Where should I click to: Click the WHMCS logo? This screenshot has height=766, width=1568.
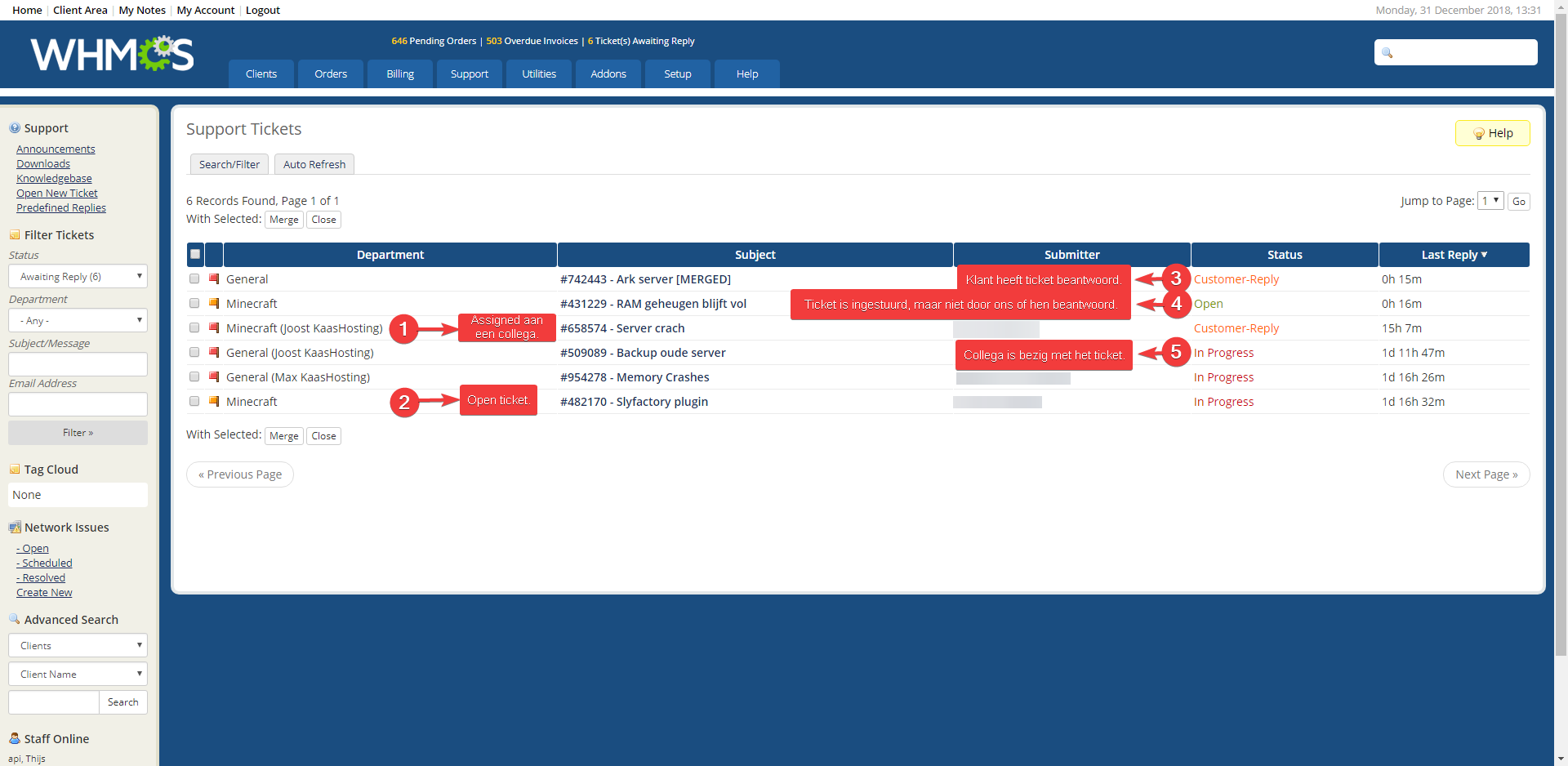[112, 54]
